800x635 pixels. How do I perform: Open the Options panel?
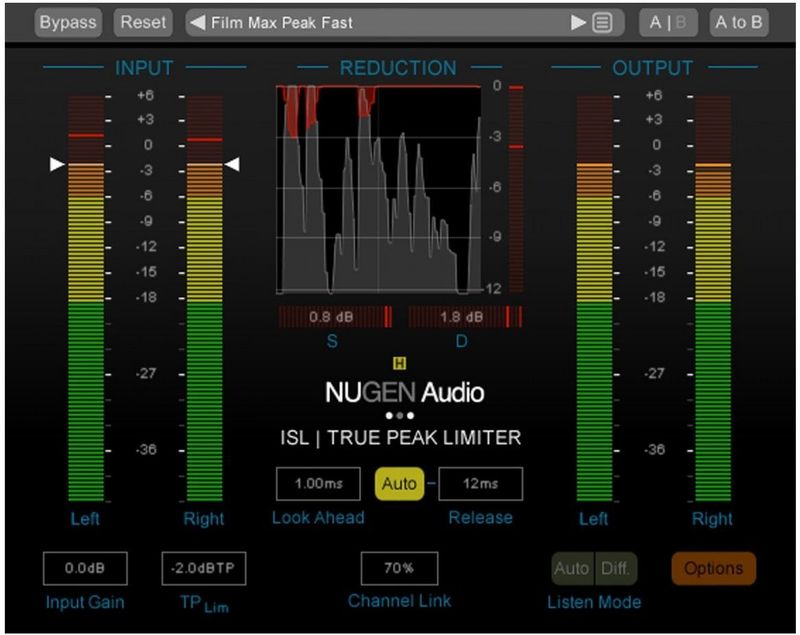(x=714, y=568)
